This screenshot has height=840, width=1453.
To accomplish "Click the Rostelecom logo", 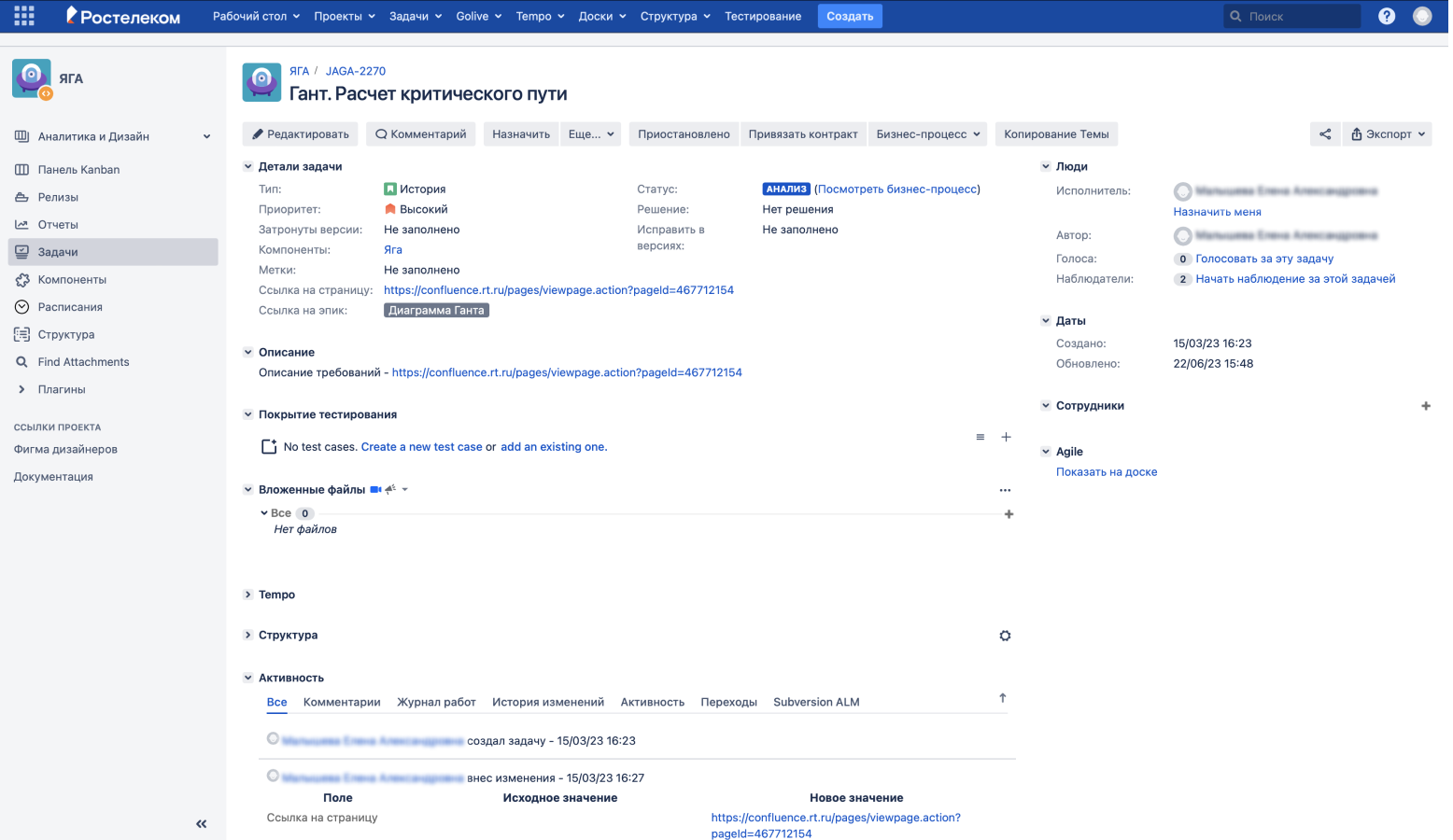I will click(122, 16).
